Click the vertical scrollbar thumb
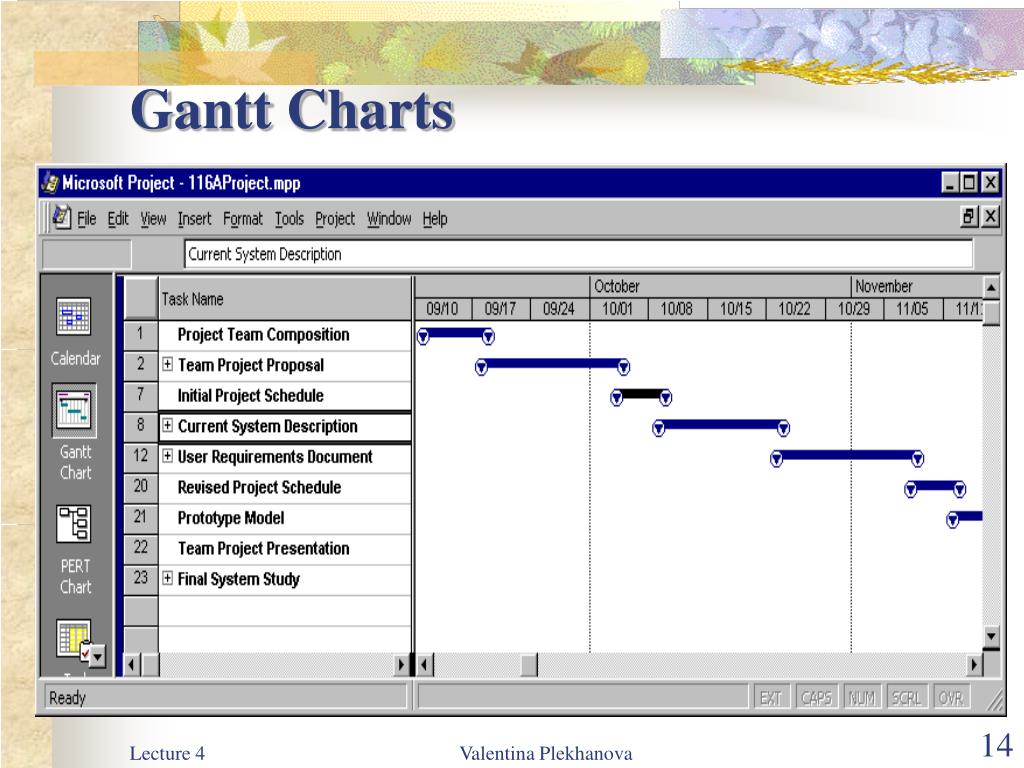This screenshot has width=1024, height=768. pos(991,312)
